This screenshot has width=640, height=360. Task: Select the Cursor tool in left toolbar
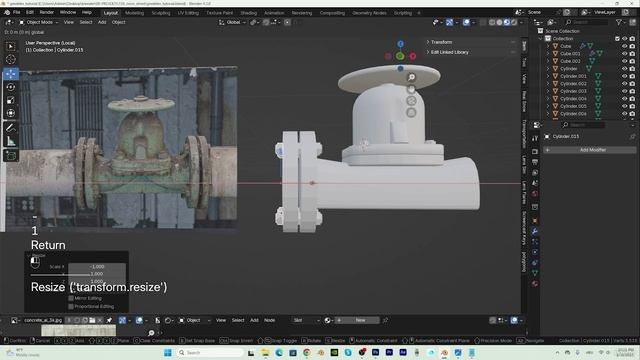(11, 60)
